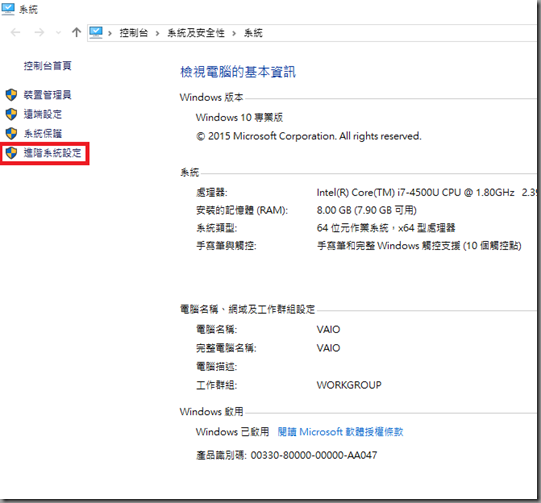This screenshot has width=541, height=503.
Task: Click the back navigation arrow
Action: click(16, 33)
